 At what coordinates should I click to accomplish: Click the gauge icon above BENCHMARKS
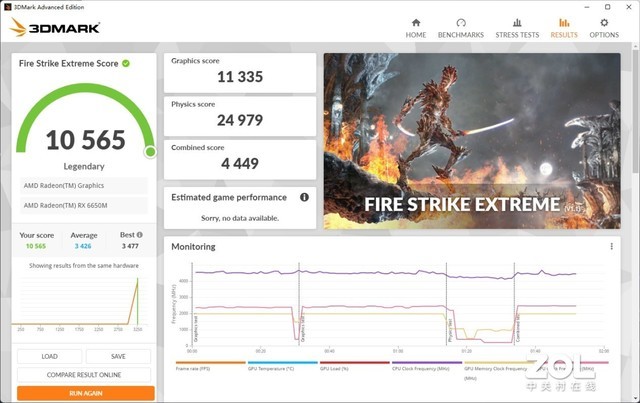click(x=461, y=22)
